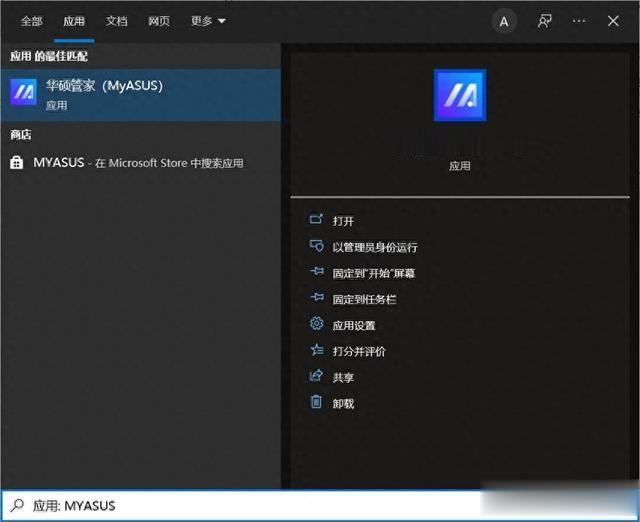Open the feedback person icon
The width and height of the screenshot is (640, 522).
click(544, 21)
